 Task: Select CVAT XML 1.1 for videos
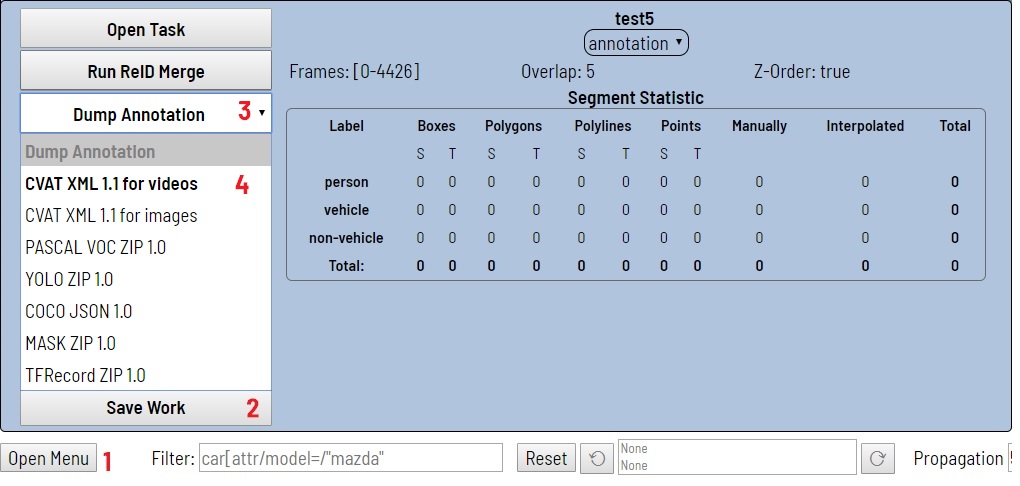[x=111, y=184]
